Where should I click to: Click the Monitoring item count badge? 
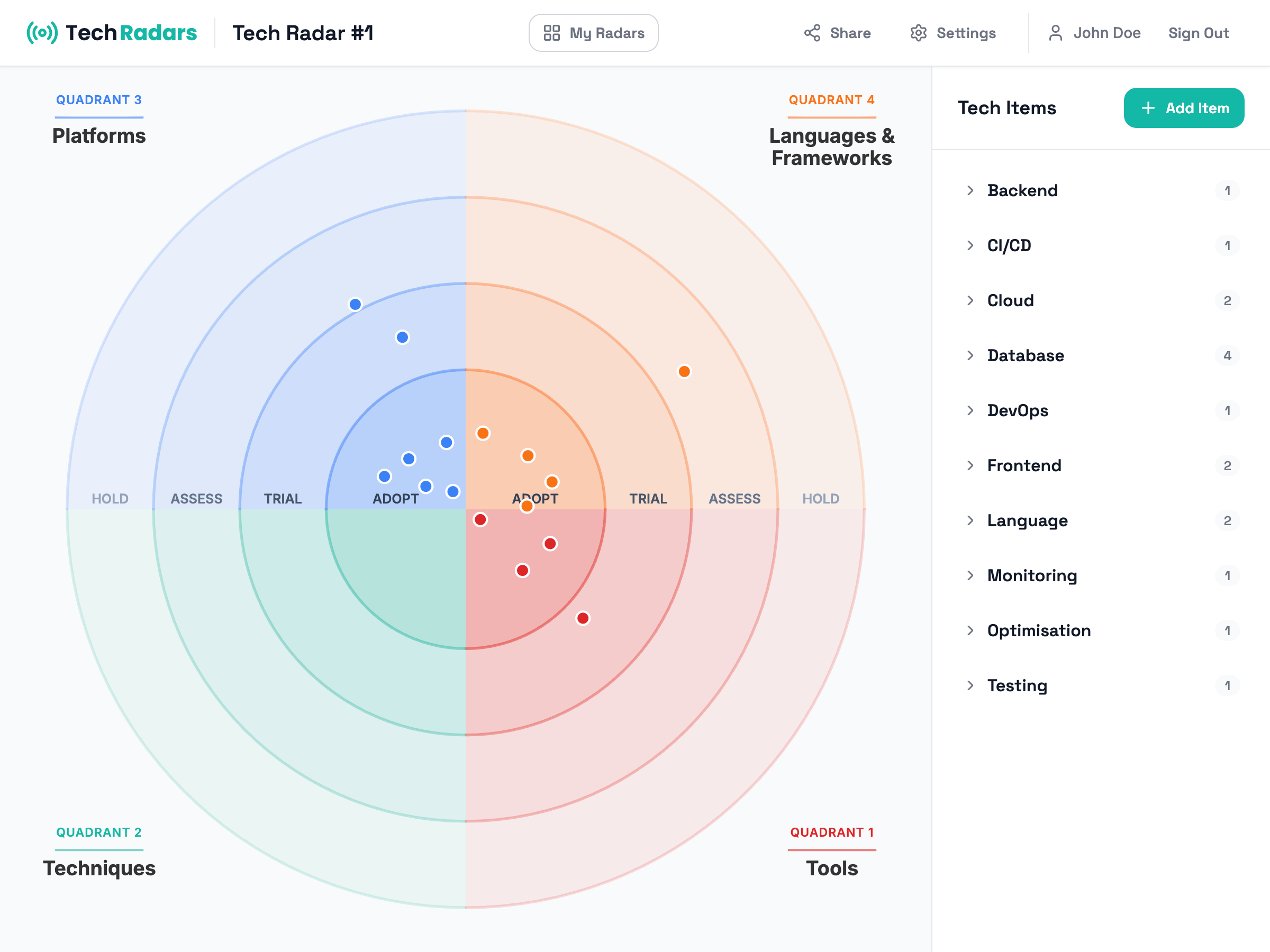coord(1227,575)
